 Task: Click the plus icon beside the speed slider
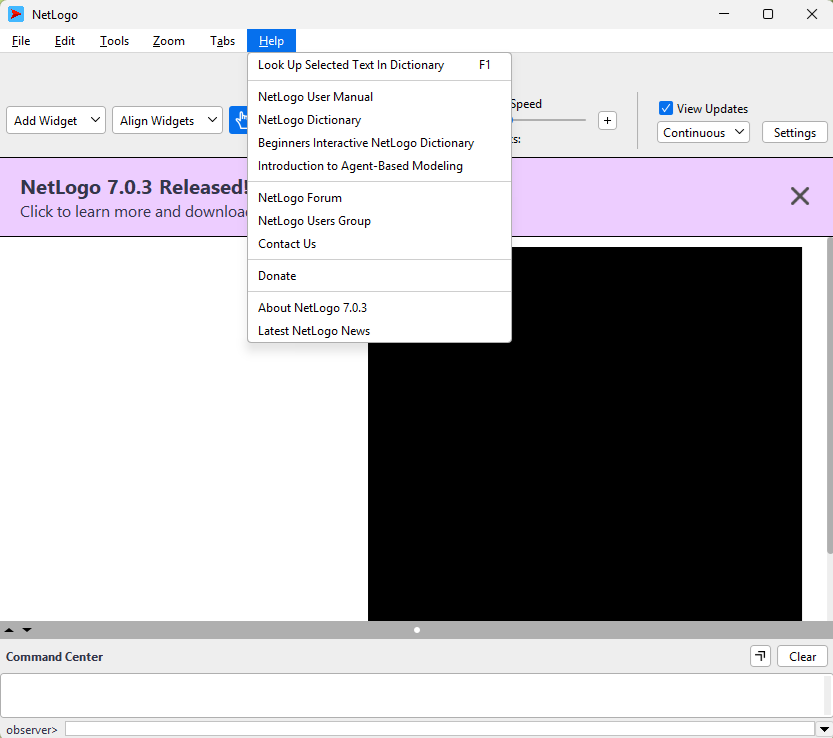[x=607, y=120]
